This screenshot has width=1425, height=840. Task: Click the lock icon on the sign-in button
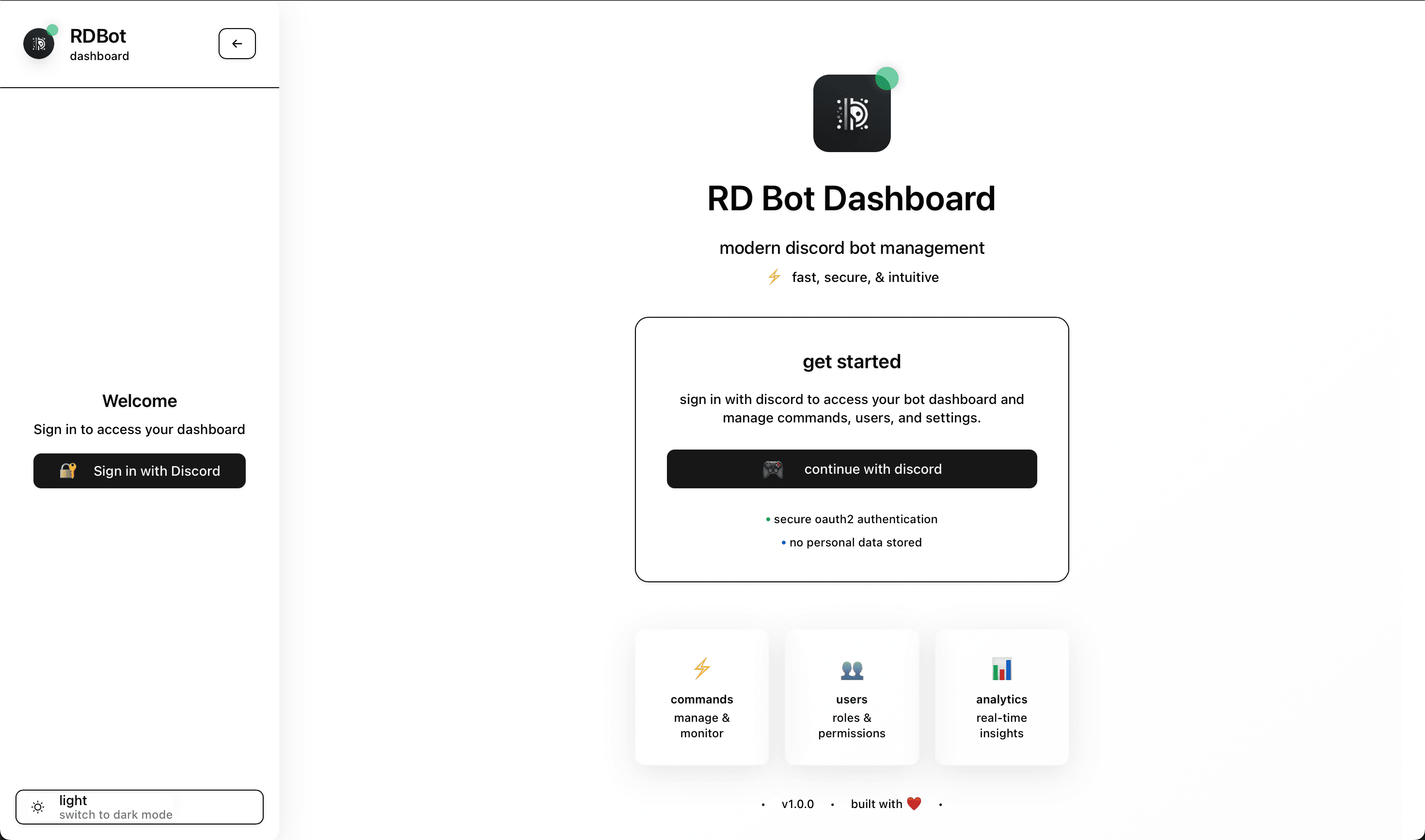pos(68,470)
